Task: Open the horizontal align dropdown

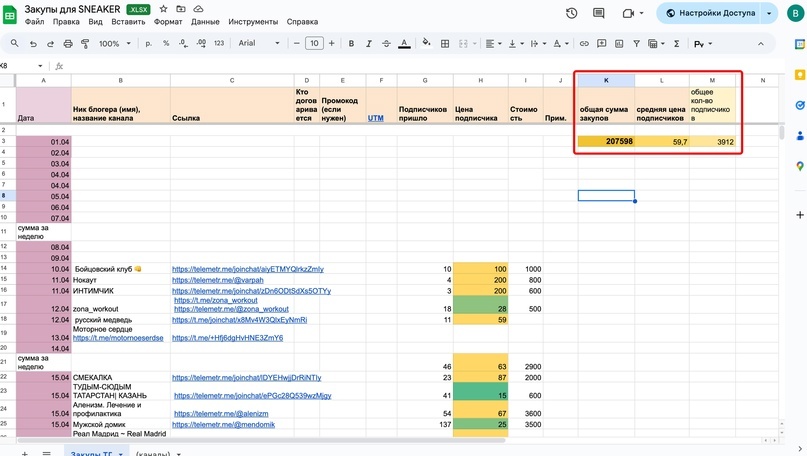Action: (493, 44)
